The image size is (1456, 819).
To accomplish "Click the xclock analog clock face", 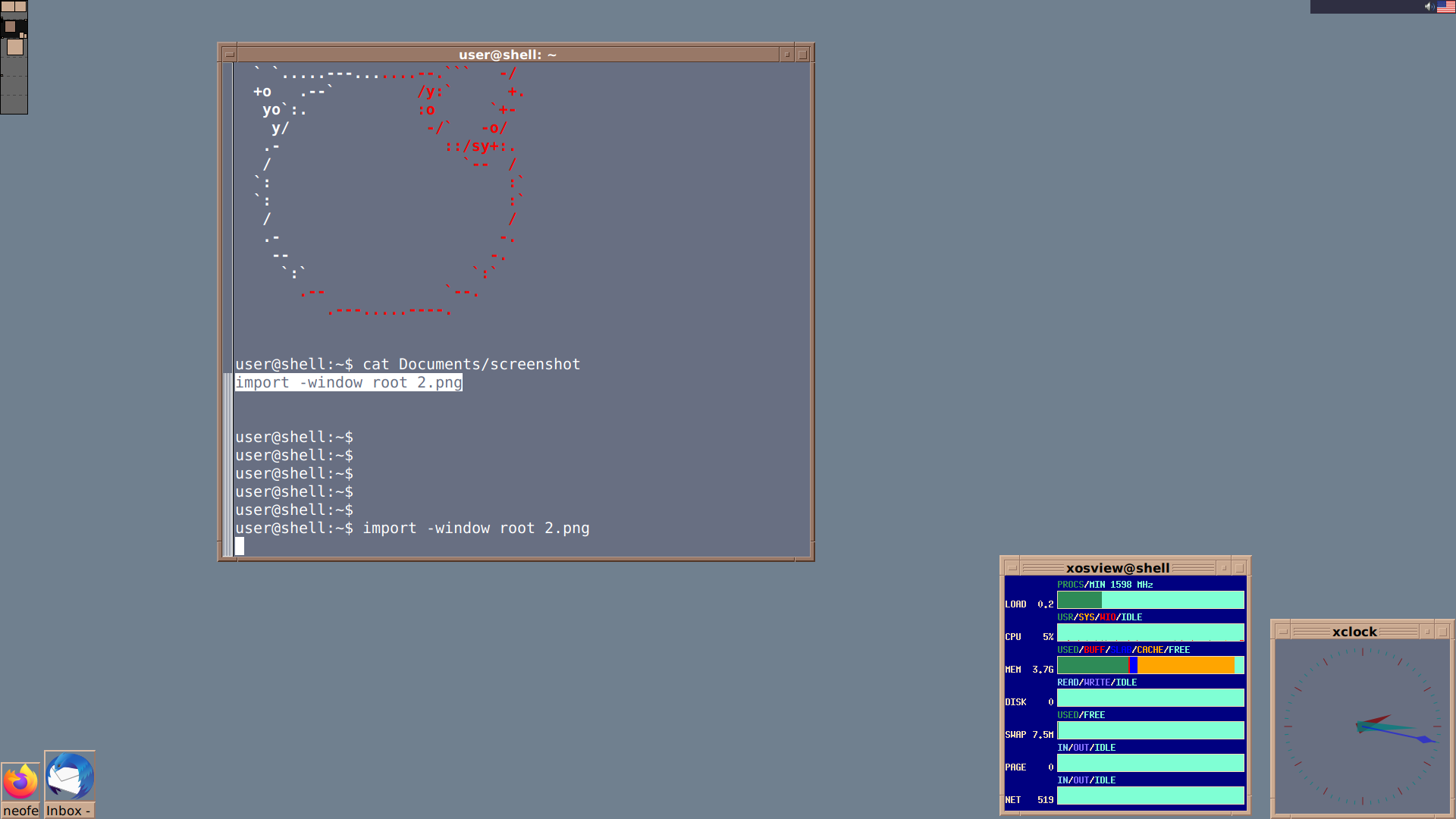I will click(1362, 726).
